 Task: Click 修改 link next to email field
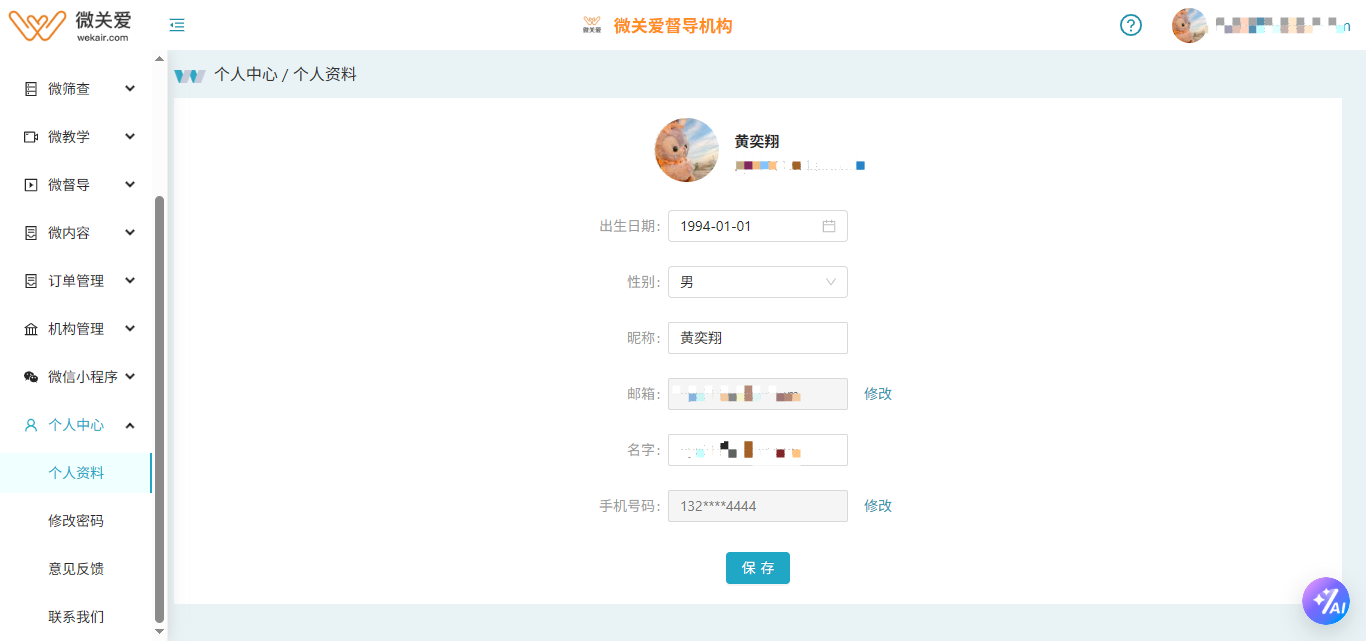877,394
